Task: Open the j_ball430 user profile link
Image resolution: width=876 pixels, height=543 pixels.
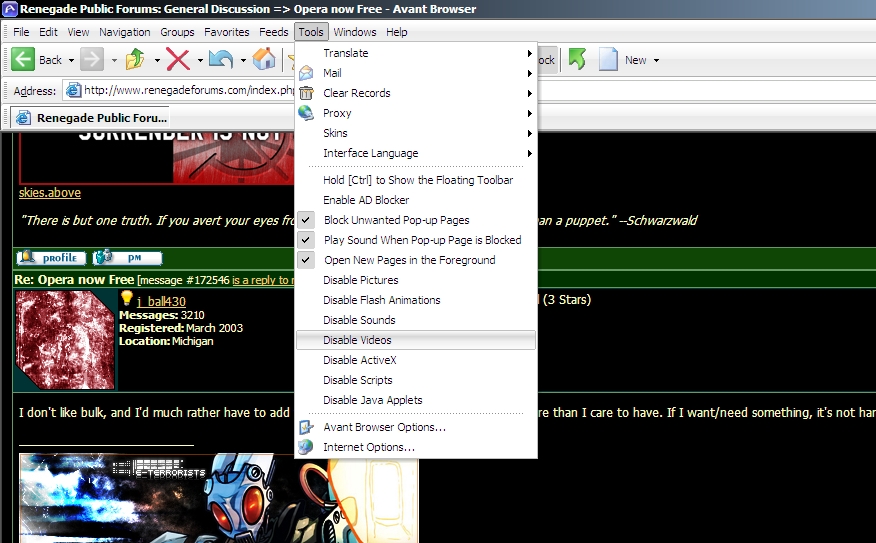Action: coord(161,301)
